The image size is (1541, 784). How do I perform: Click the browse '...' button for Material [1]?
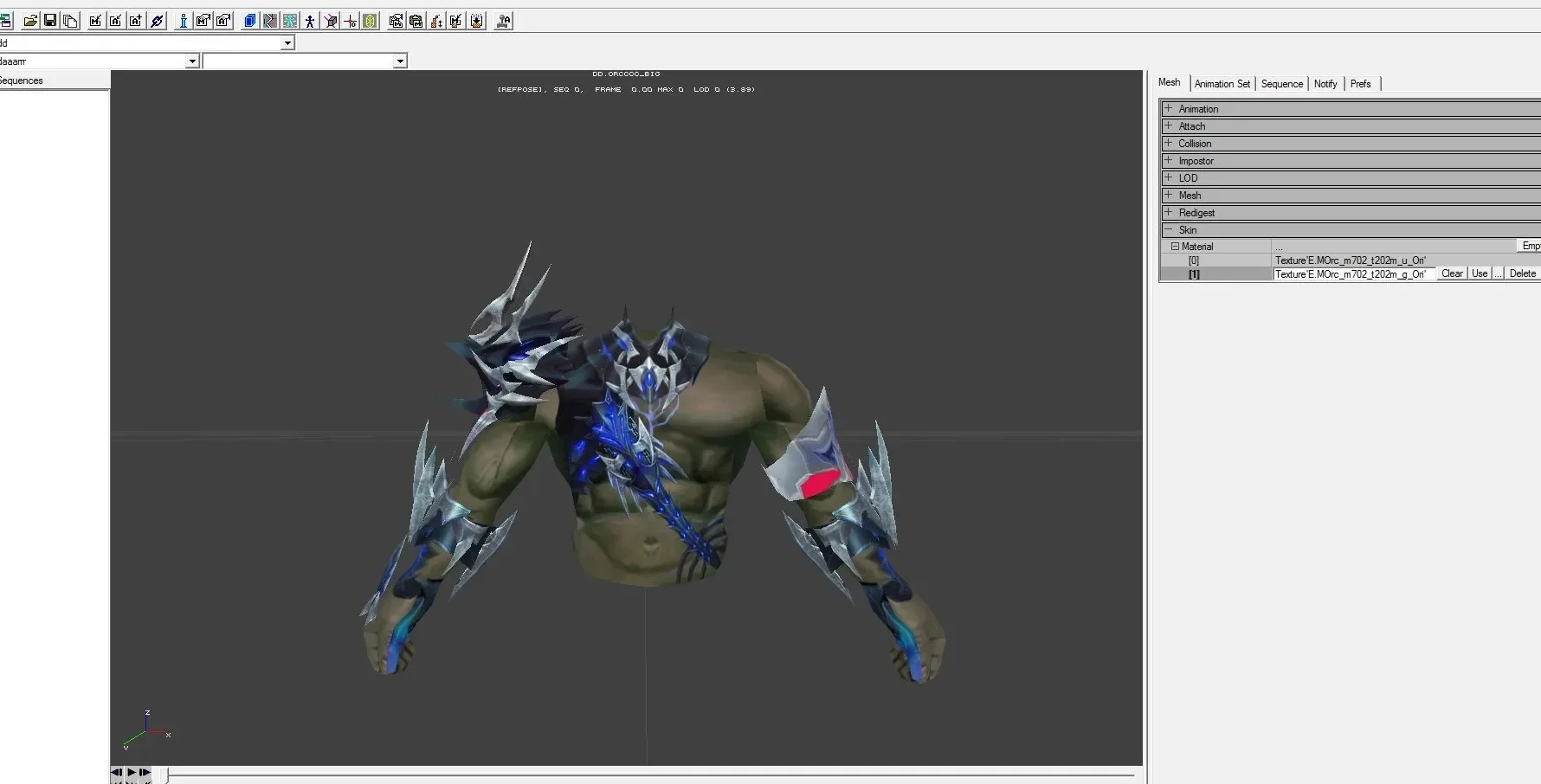pos(1498,273)
